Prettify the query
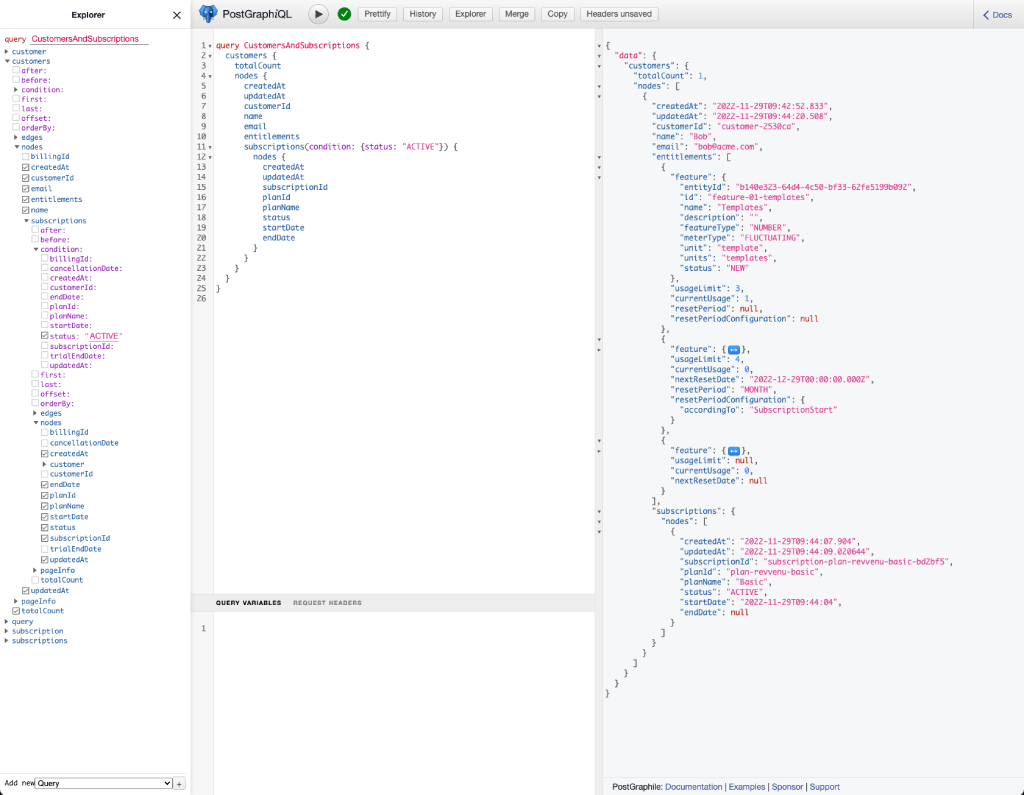This screenshot has width=1024, height=795. coord(377,14)
